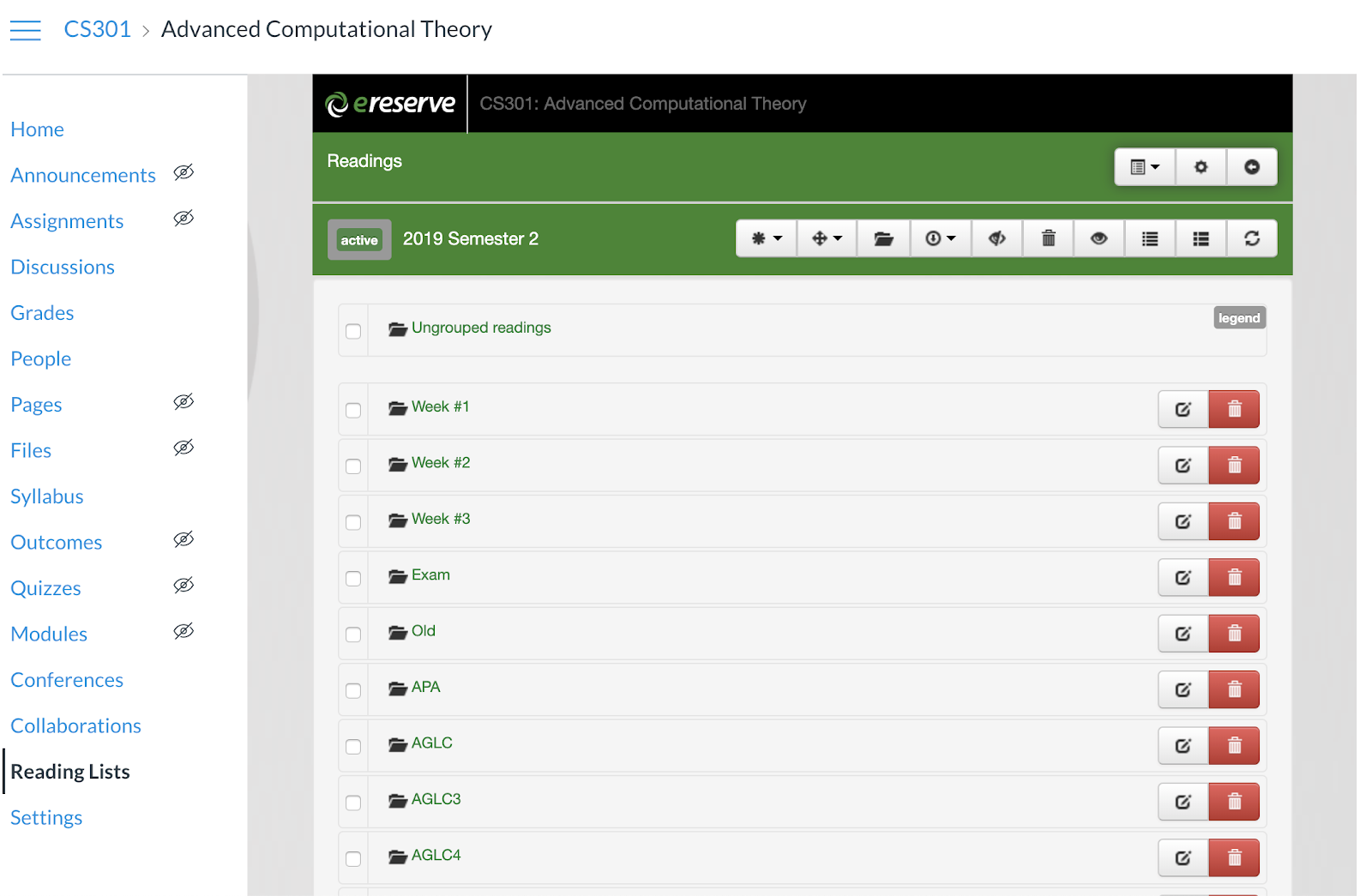
Task: Open the Week #3 folder
Action: (440, 519)
